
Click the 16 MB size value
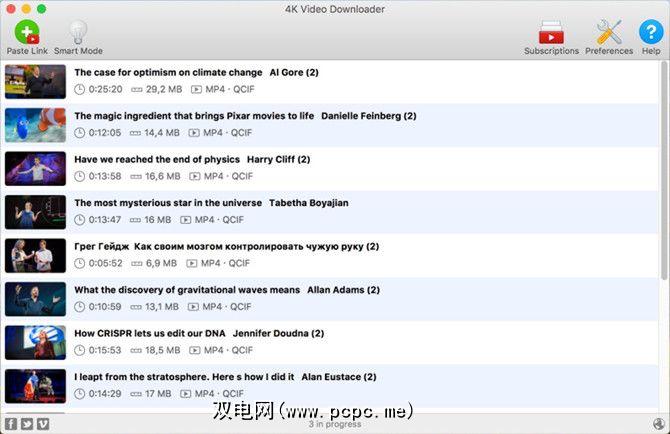pos(158,220)
